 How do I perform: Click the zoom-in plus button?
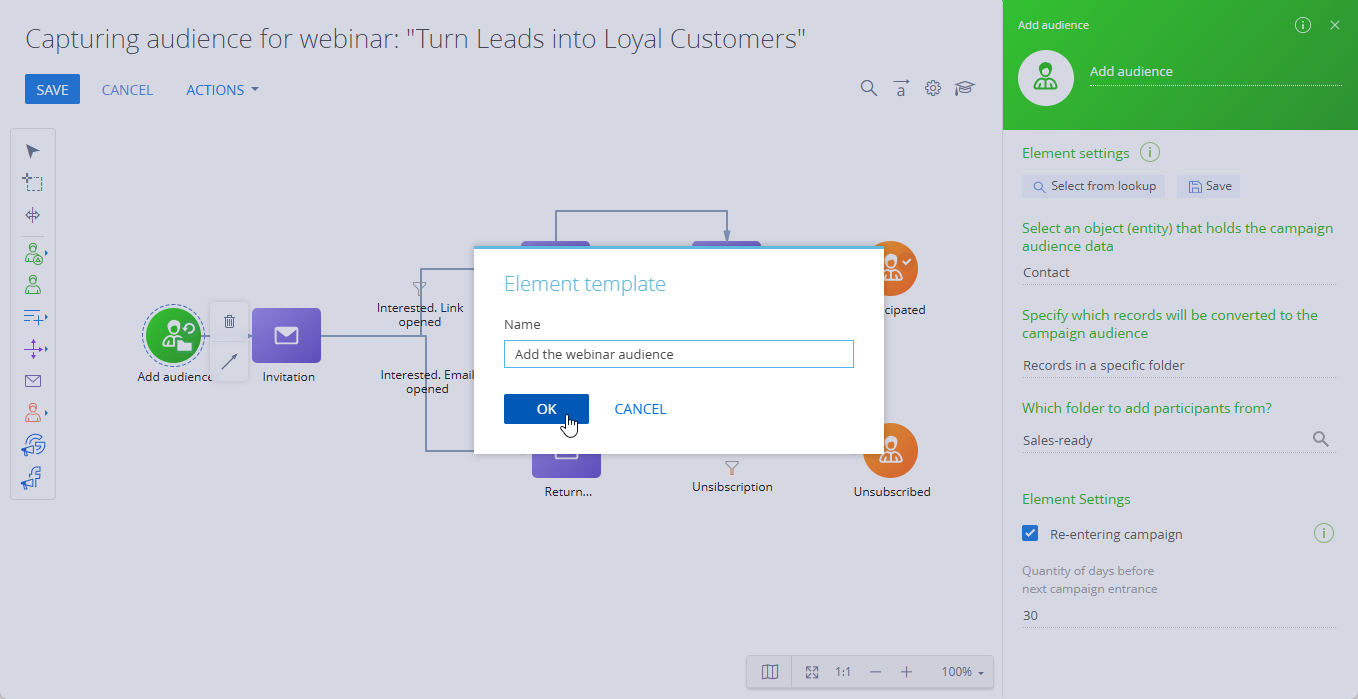[x=906, y=672]
